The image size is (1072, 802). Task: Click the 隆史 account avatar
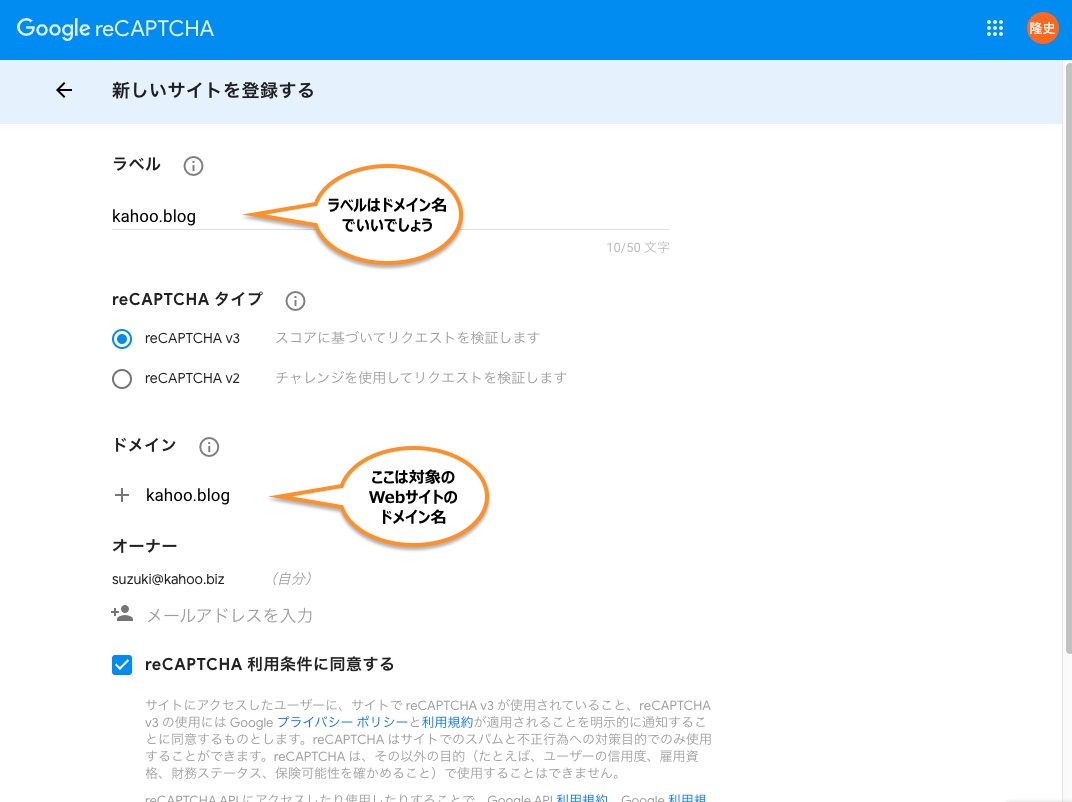[x=1042, y=29]
